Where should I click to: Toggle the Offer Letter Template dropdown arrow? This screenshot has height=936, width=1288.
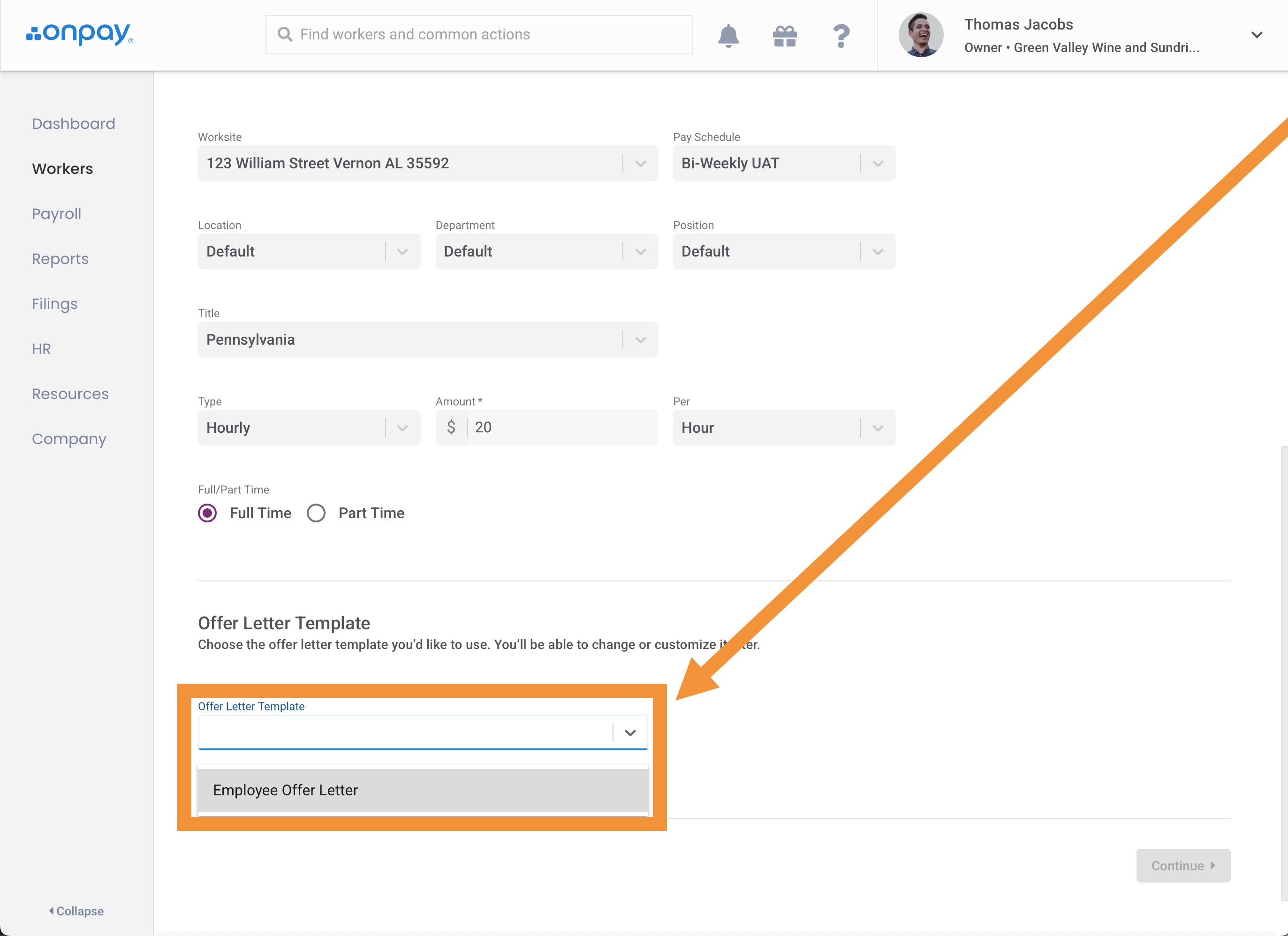[630, 733]
